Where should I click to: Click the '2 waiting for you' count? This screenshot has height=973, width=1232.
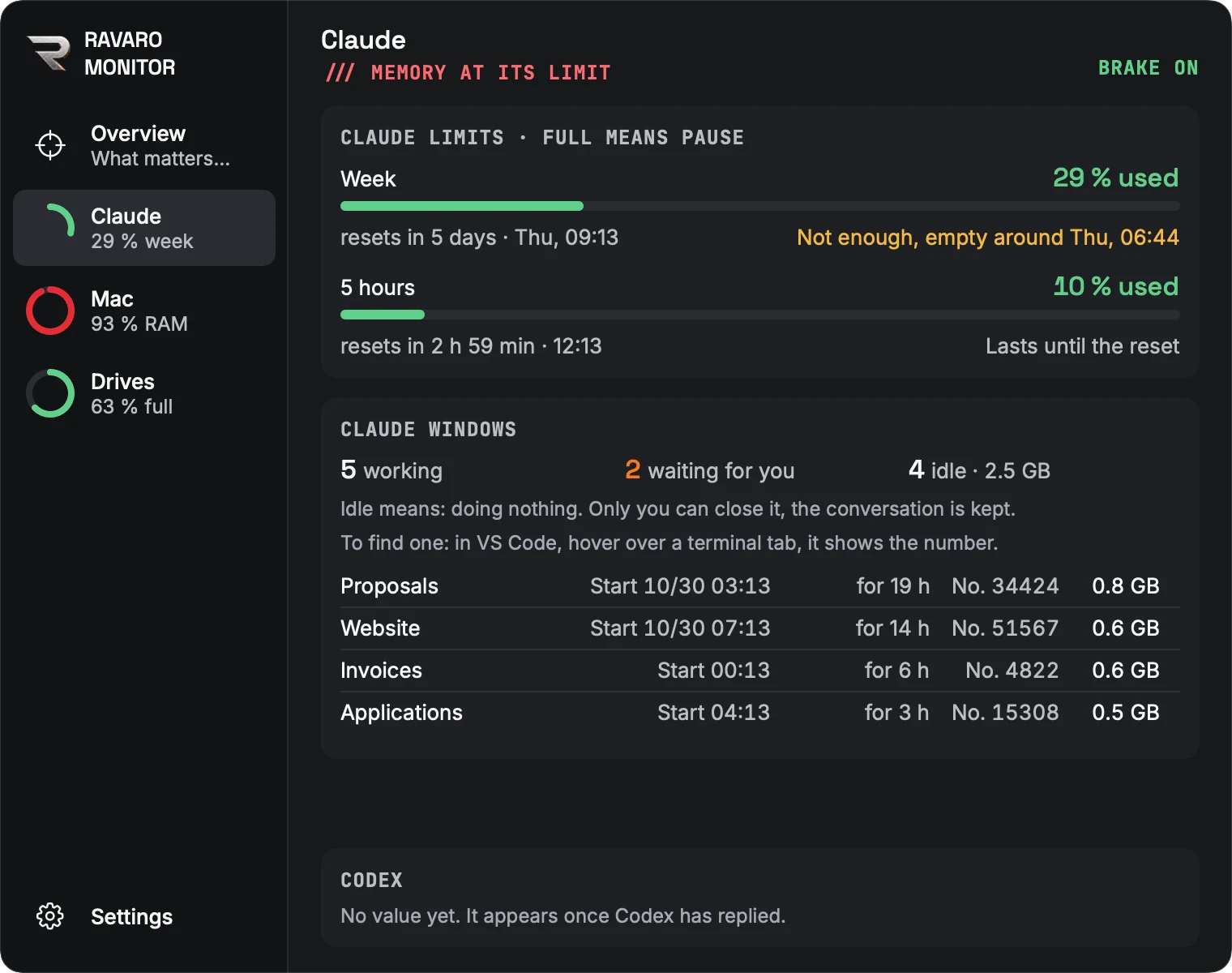coord(709,470)
